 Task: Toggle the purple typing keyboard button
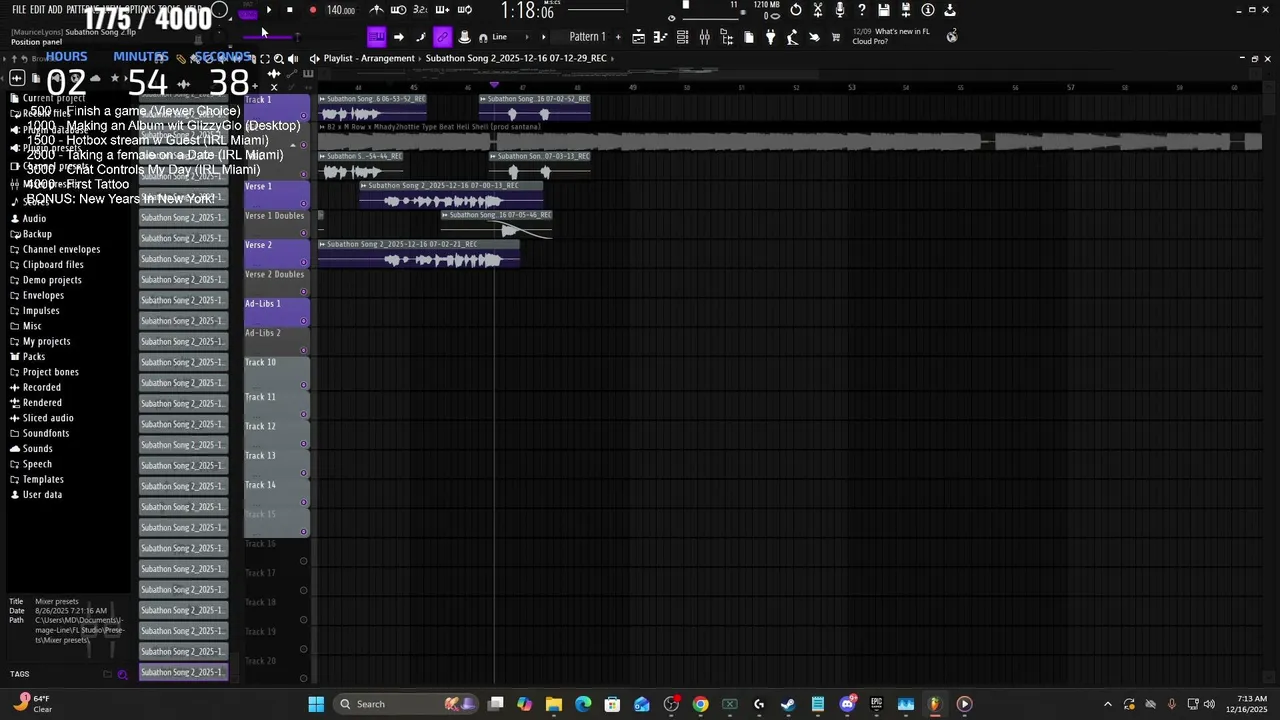click(x=376, y=37)
